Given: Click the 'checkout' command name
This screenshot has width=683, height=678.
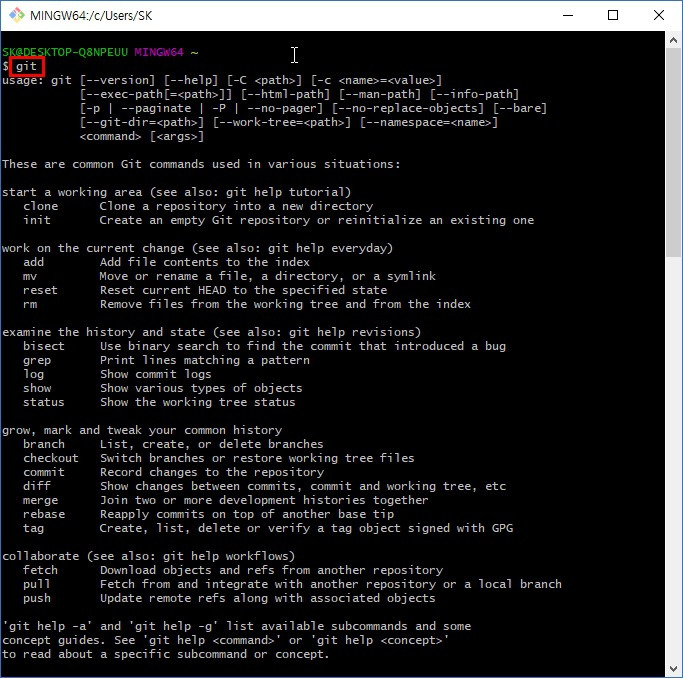Looking at the screenshot, I should click(x=51, y=458).
